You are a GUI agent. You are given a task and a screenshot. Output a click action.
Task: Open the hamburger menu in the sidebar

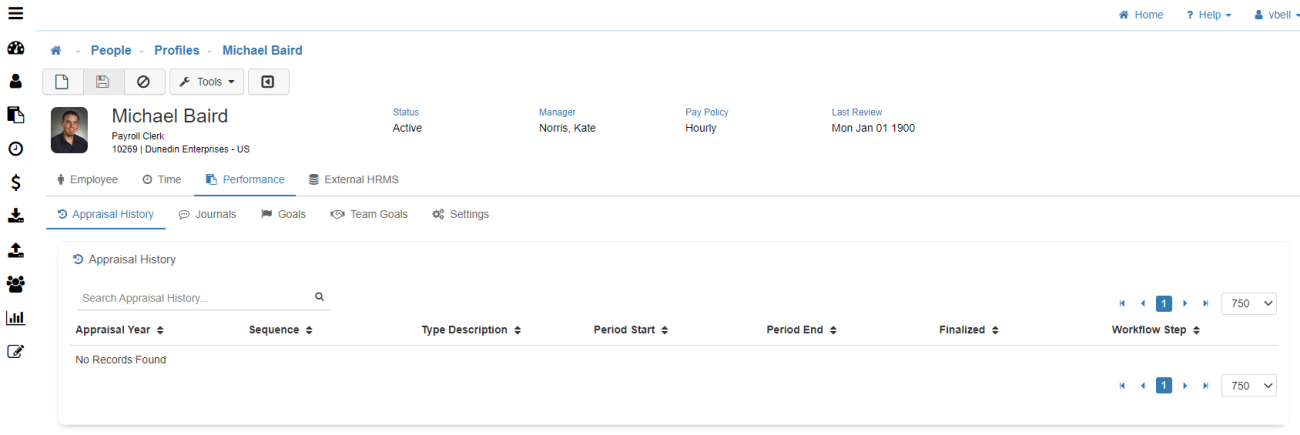click(x=15, y=14)
